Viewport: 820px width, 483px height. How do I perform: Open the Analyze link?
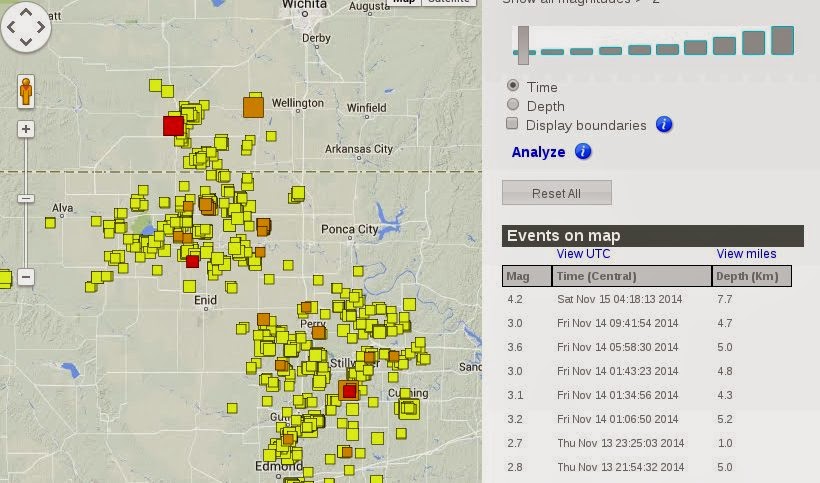538,152
